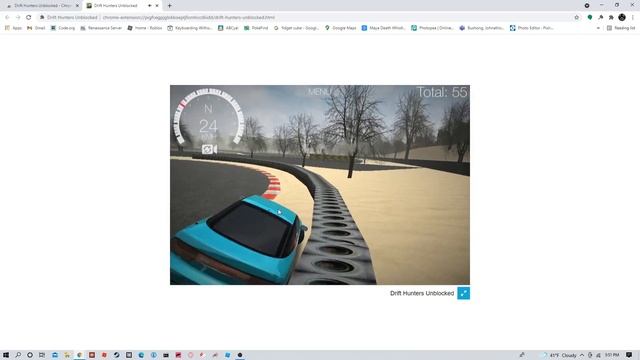This screenshot has height=360, width=640.
Task: Open Microsoft Edge from the taskbar
Action: [141, 355]
